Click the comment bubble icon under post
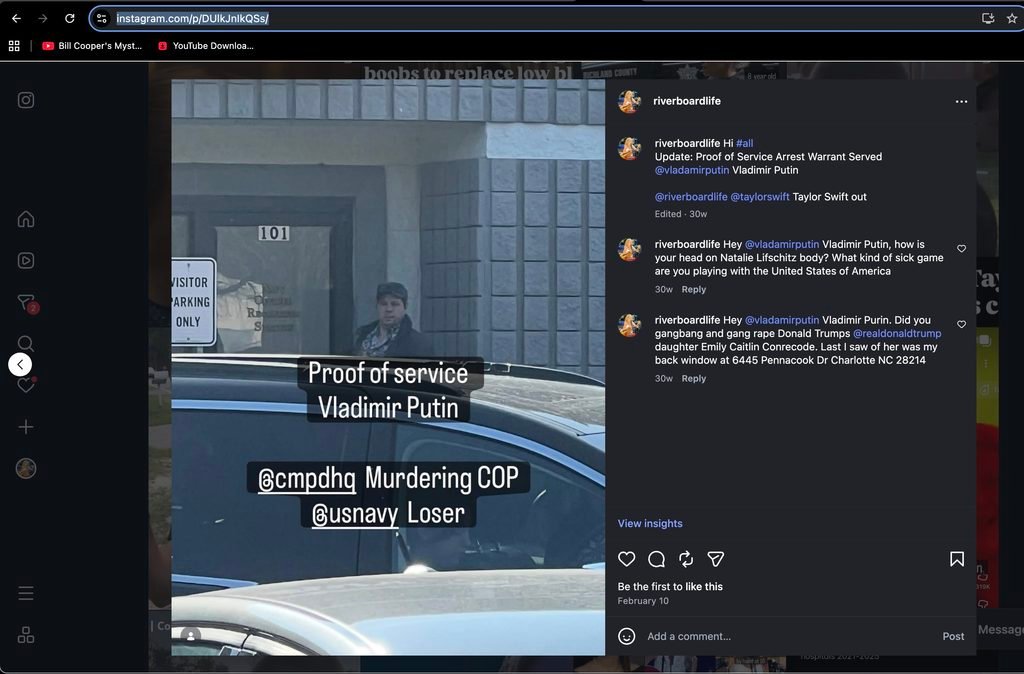 tap(656, 559)
